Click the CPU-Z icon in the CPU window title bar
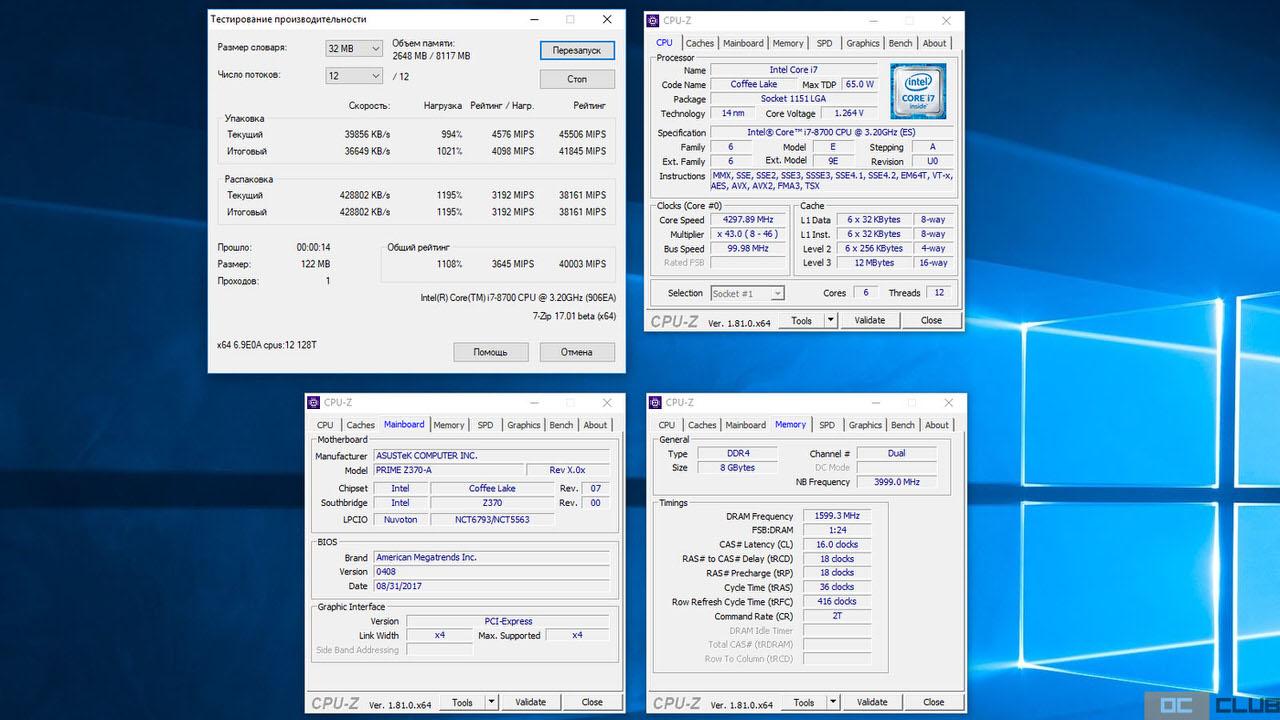The width and height of the screenshot is (1280, 720). (x=653, y=20)
